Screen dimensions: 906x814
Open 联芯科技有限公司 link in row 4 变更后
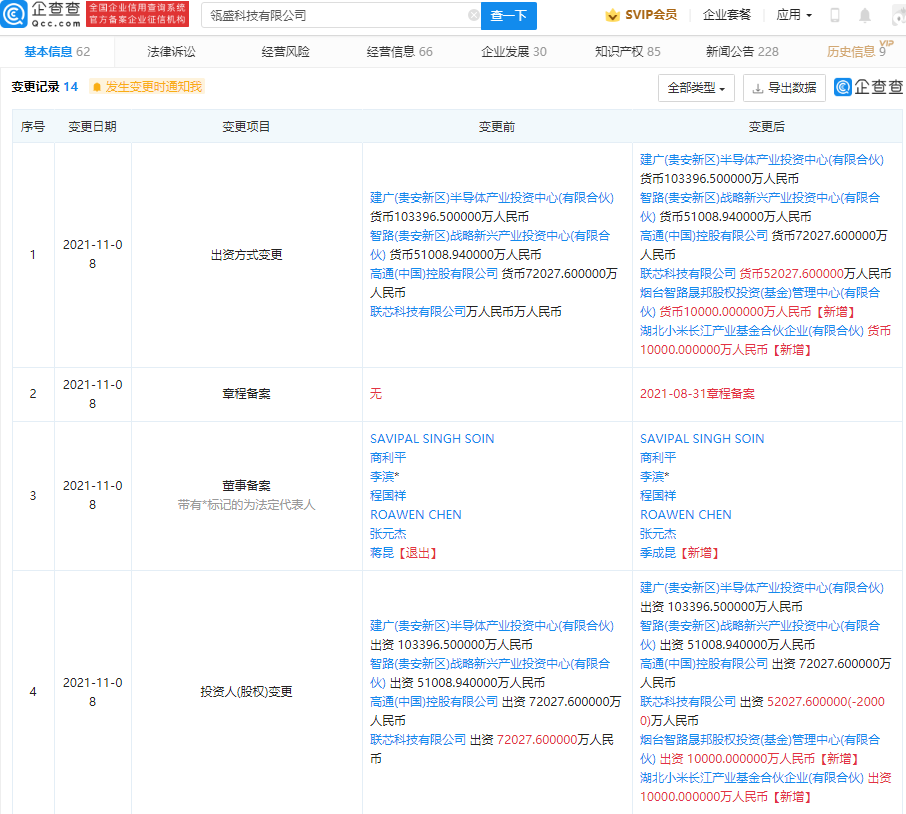tap(688, 702)
